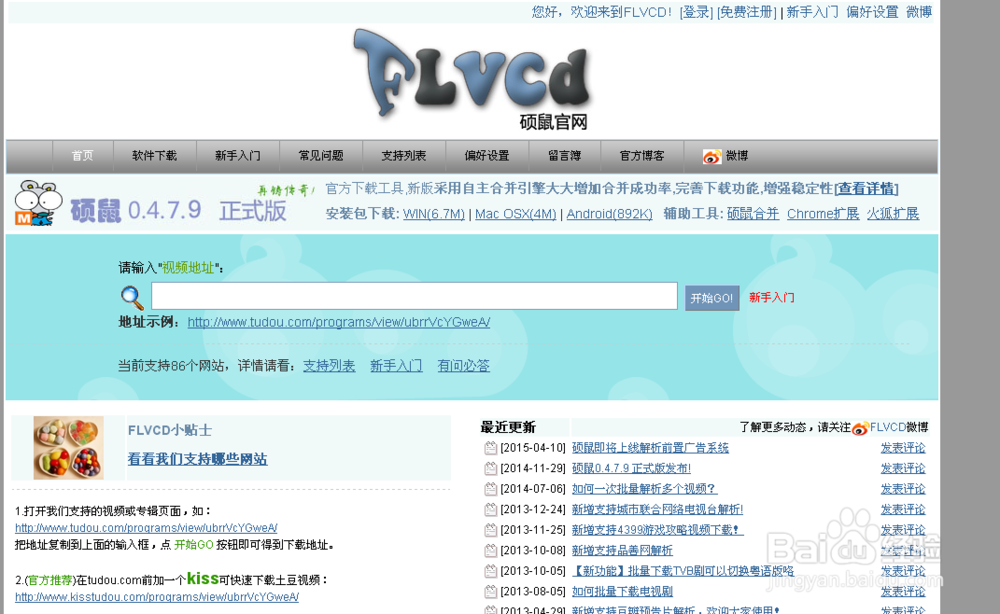Open 支持列表 link below the search box
This screenshot has width=1000, height=614.
[329, 365]
